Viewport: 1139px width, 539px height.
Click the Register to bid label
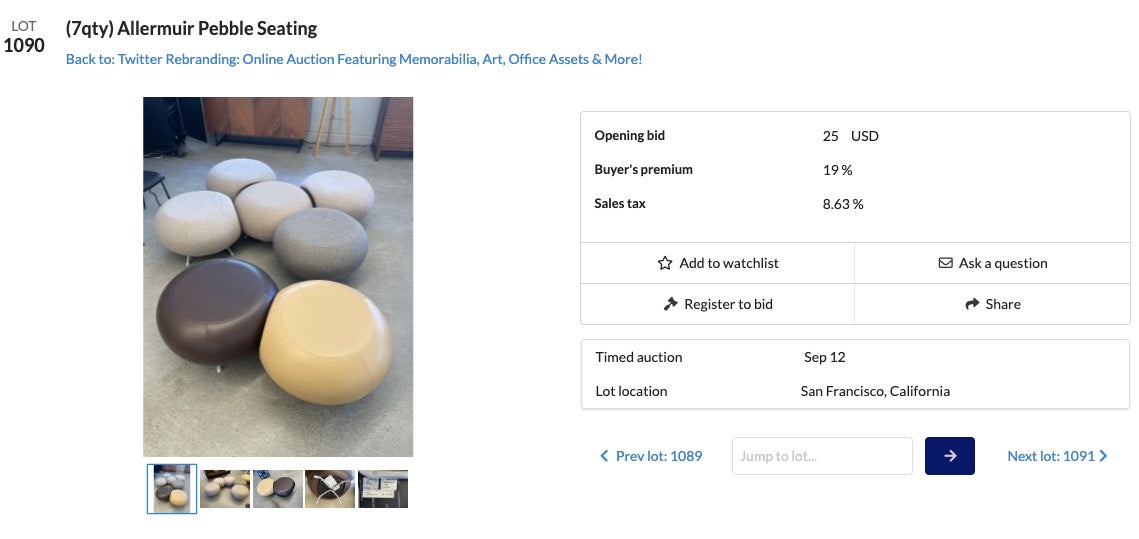coord(728,304)
